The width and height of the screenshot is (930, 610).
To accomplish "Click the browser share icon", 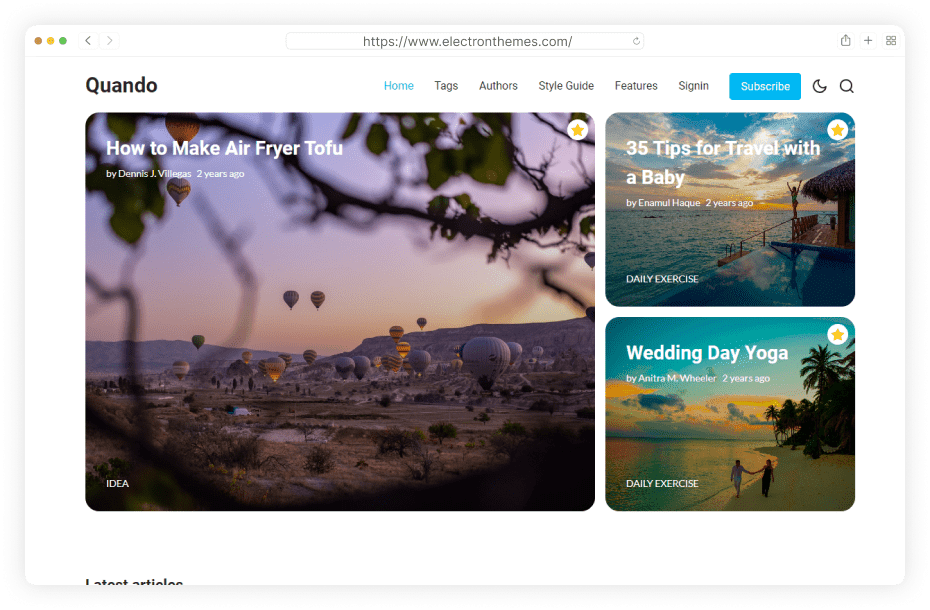I will [x=845, y=41].
